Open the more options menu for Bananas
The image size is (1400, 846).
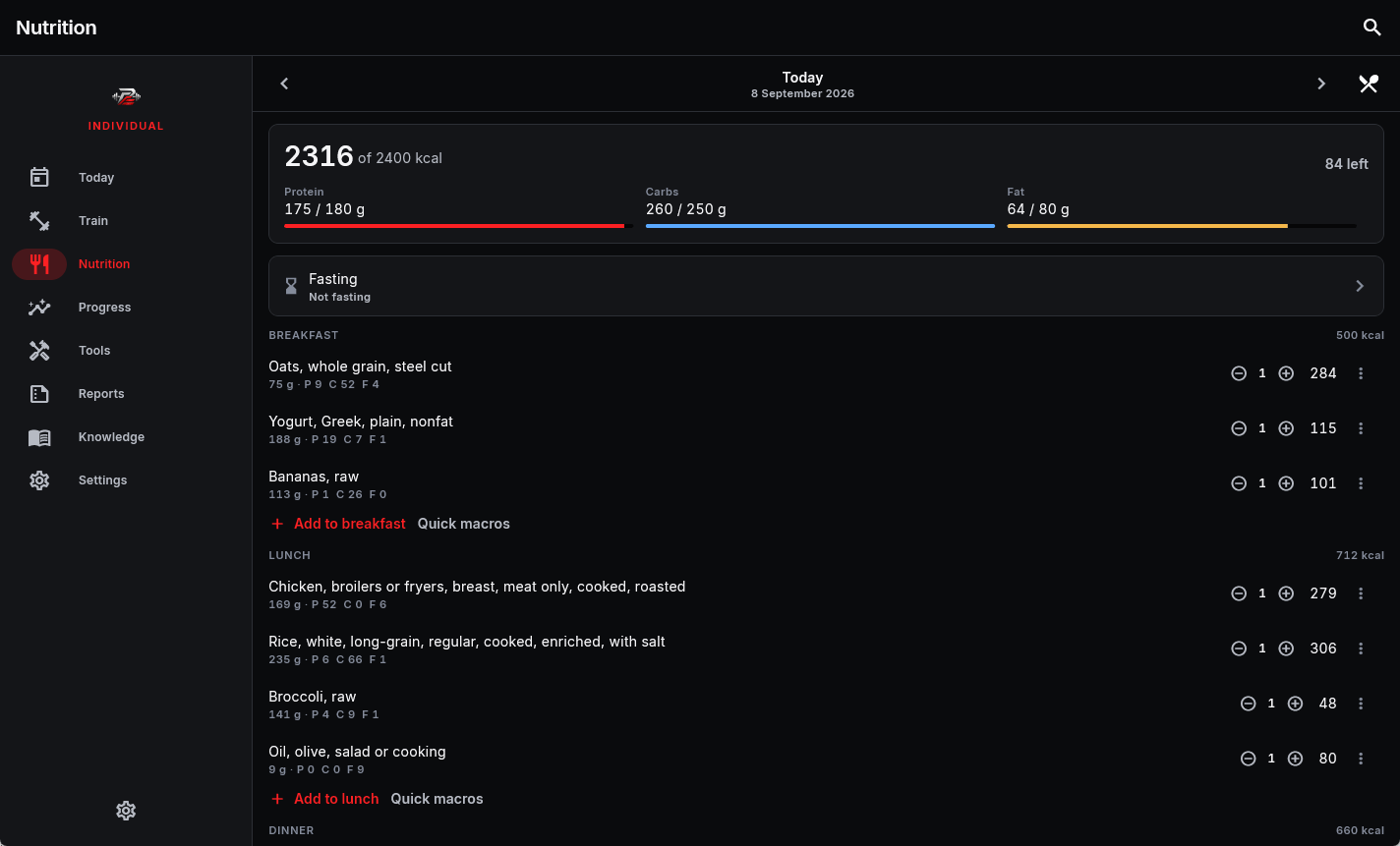(x=1361, y=483)
